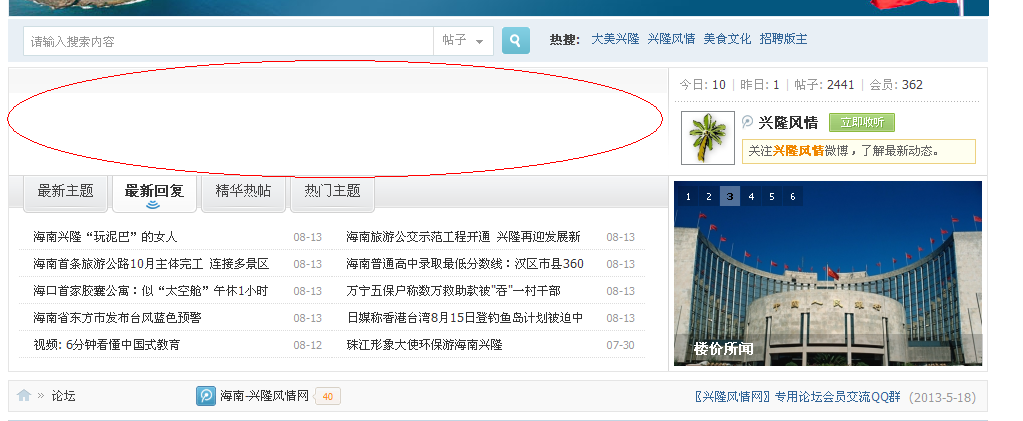
Task: Select slideshow page 6
Action: 793,196
